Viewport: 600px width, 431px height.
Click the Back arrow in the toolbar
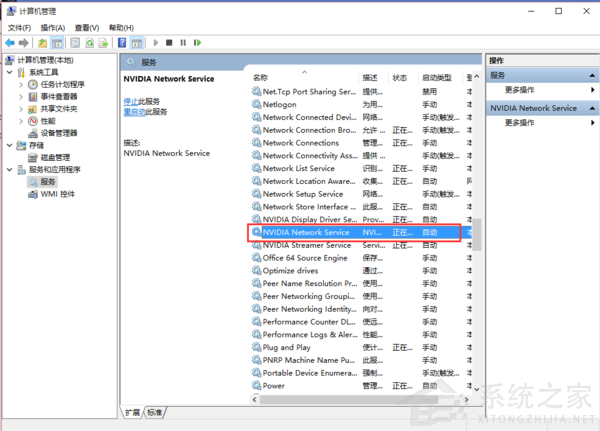click(x=10, y=43)
